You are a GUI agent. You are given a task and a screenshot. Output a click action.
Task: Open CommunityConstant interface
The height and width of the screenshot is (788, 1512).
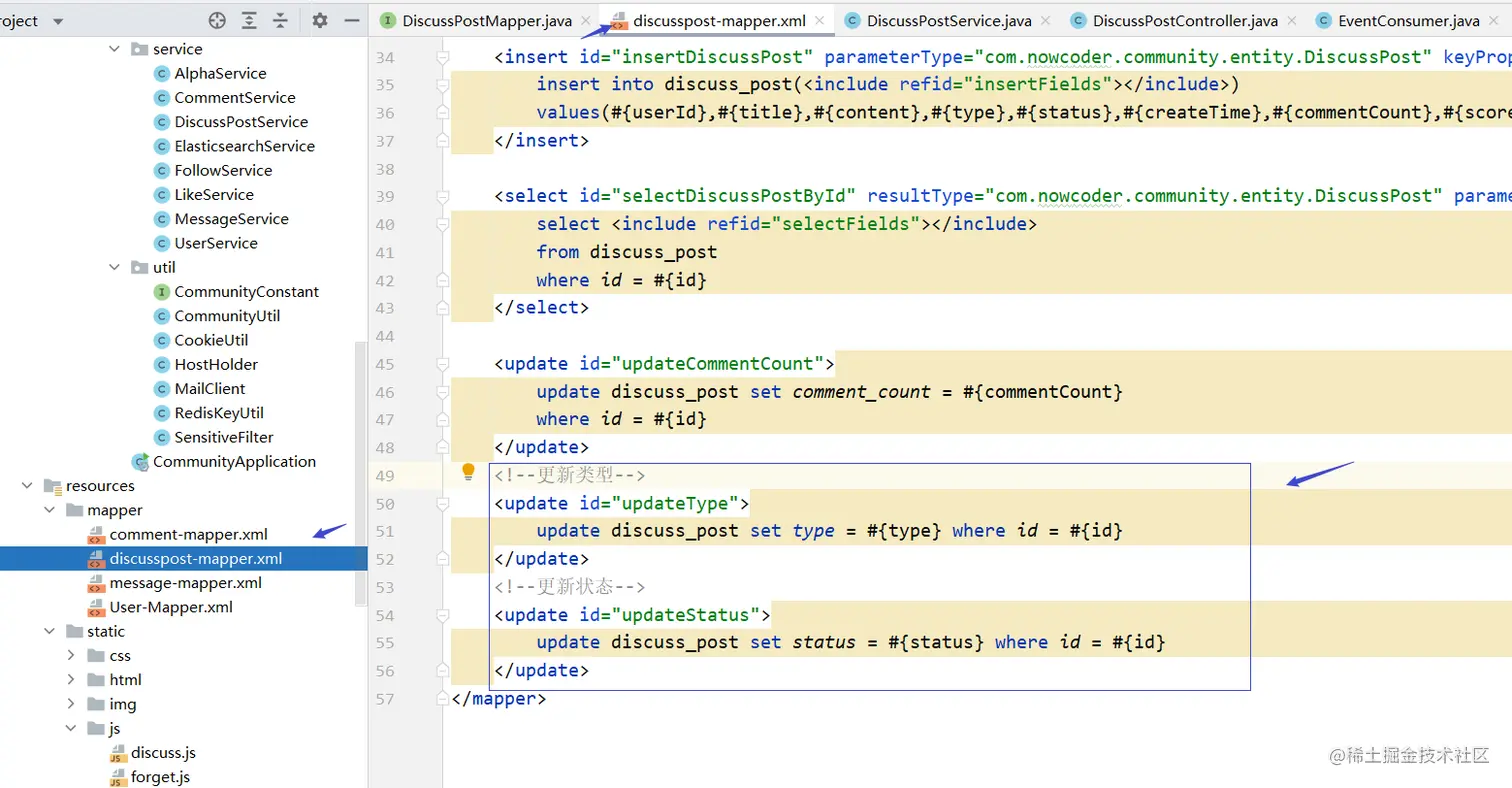tap(246, 292)
